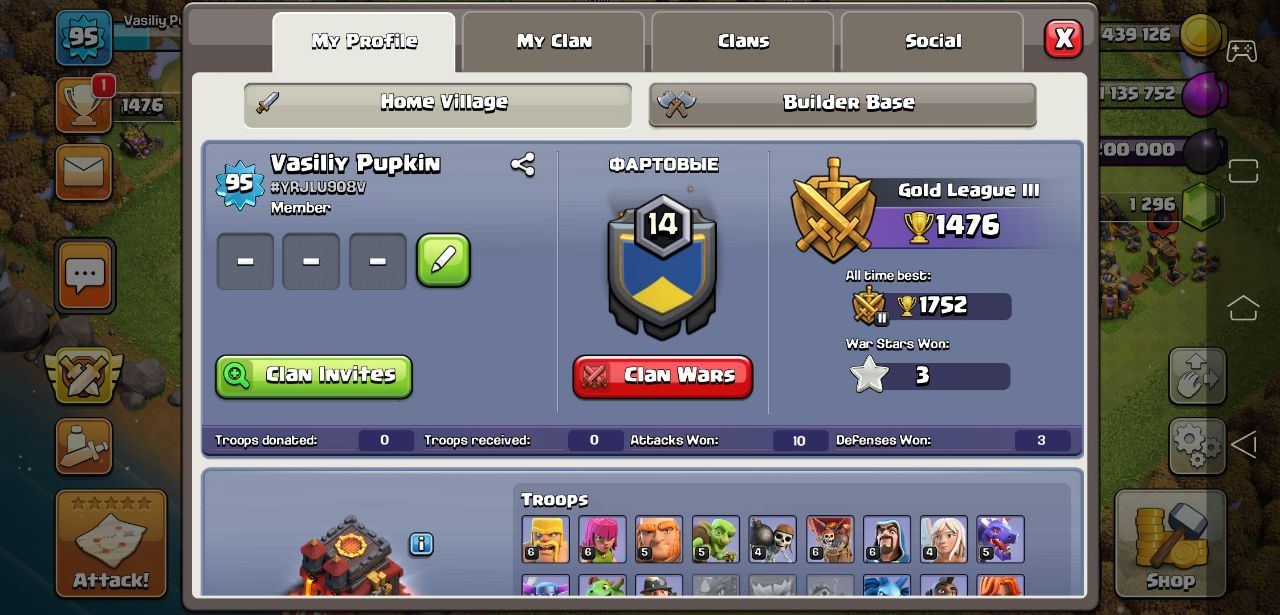Click the green Clan Invites button
Viewport: 1280px width, 615px height.
click(x=314, y=376)
